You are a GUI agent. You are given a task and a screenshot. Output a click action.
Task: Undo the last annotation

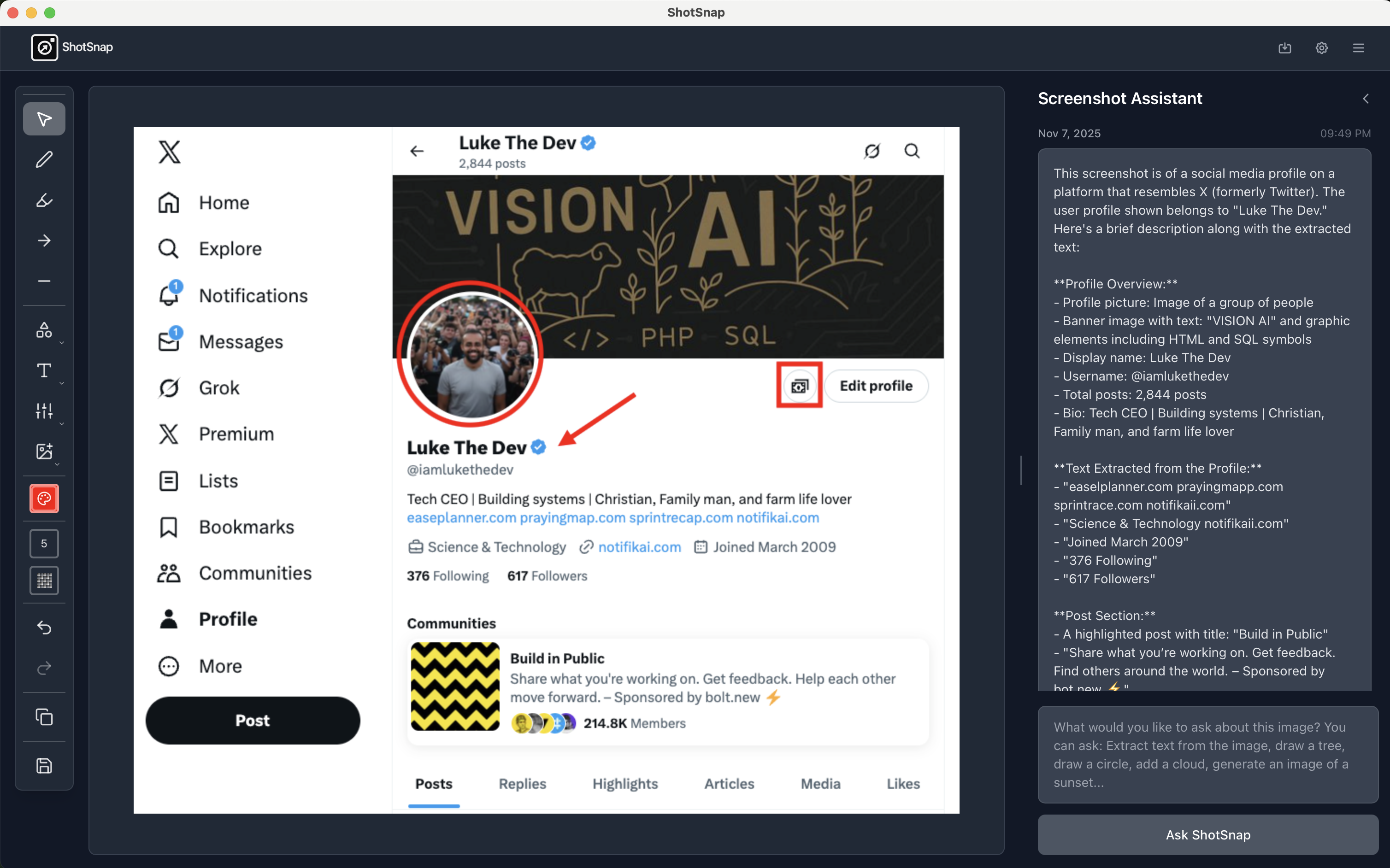(44, 628)
